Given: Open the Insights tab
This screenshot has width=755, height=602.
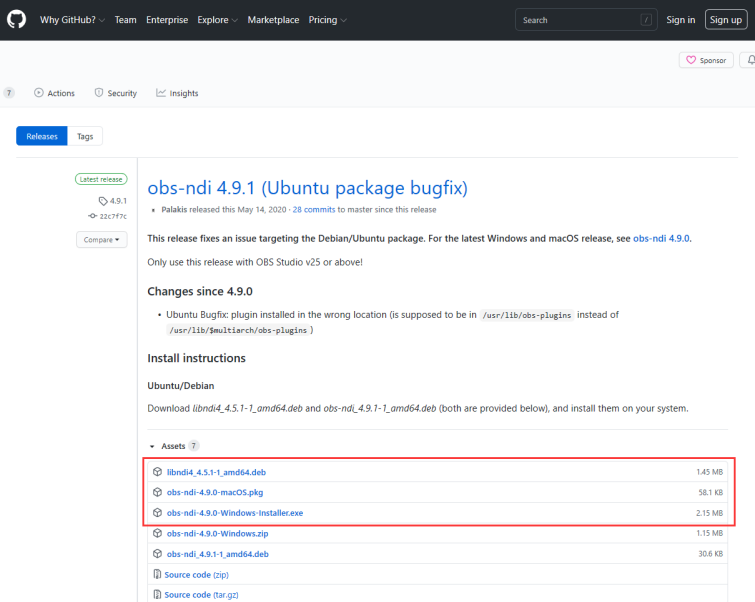Looking at the screenshot, I should (x=177, y=93).
